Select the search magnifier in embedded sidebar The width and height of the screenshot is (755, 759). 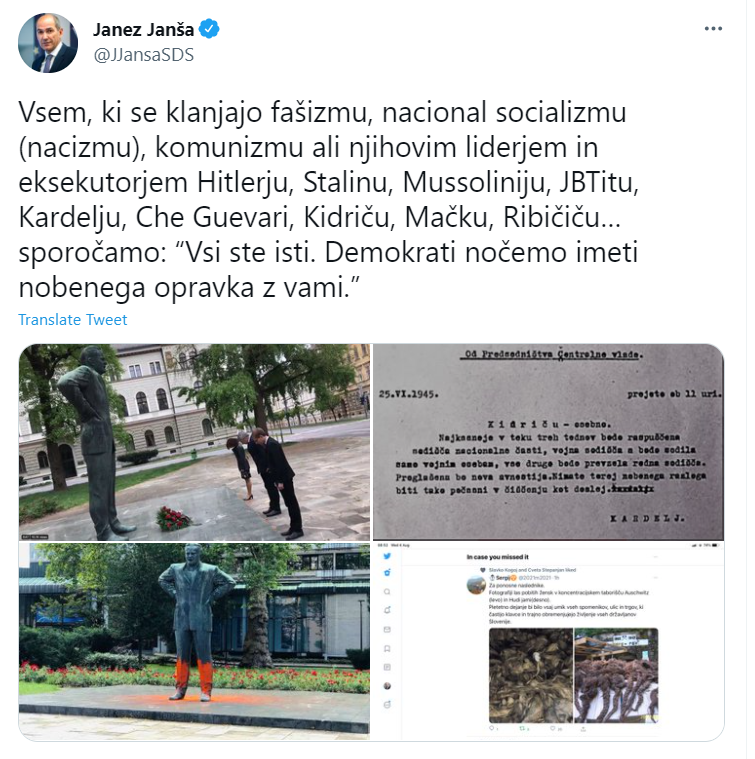387,592
